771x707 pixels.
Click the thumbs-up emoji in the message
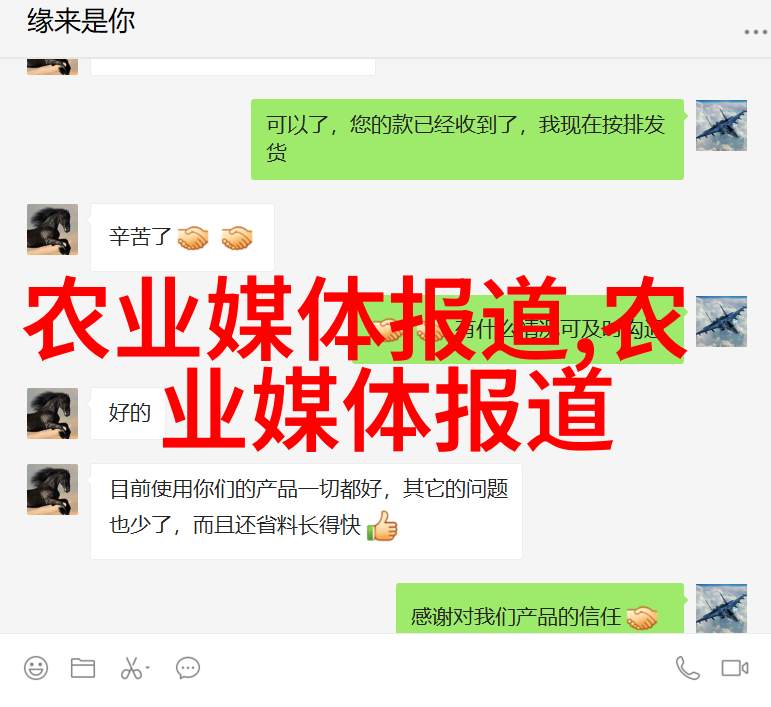(x=382, y=526)
